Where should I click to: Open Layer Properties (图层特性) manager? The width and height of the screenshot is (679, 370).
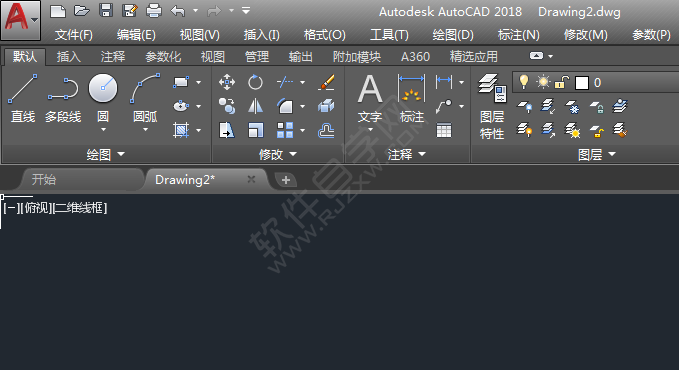click(x=492, y=106)
